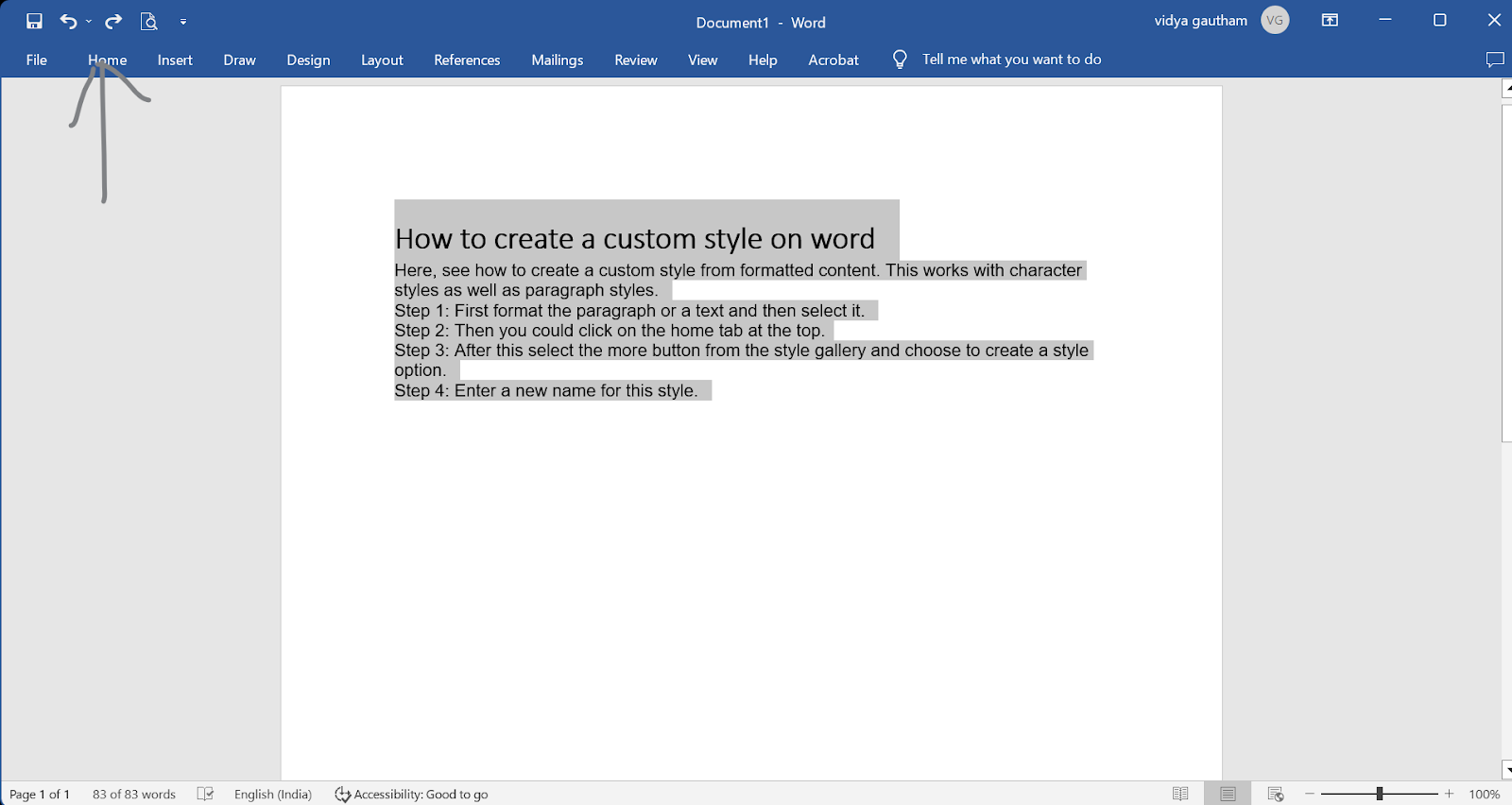The height and width of the screenshot is (805, 1512).
Task: Switch to the References tab
Action: [x=467, y=60]
